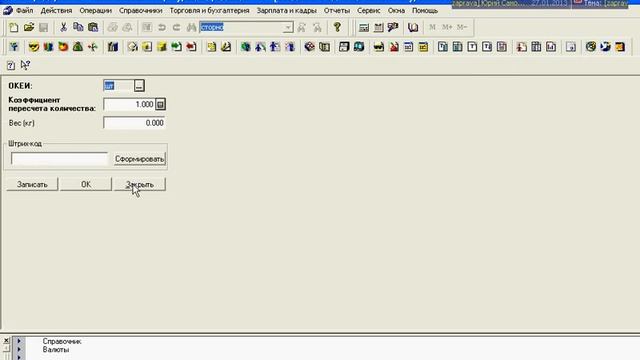
Task: Click the buildings toolbar icon
Action: [x=113, y=47]
